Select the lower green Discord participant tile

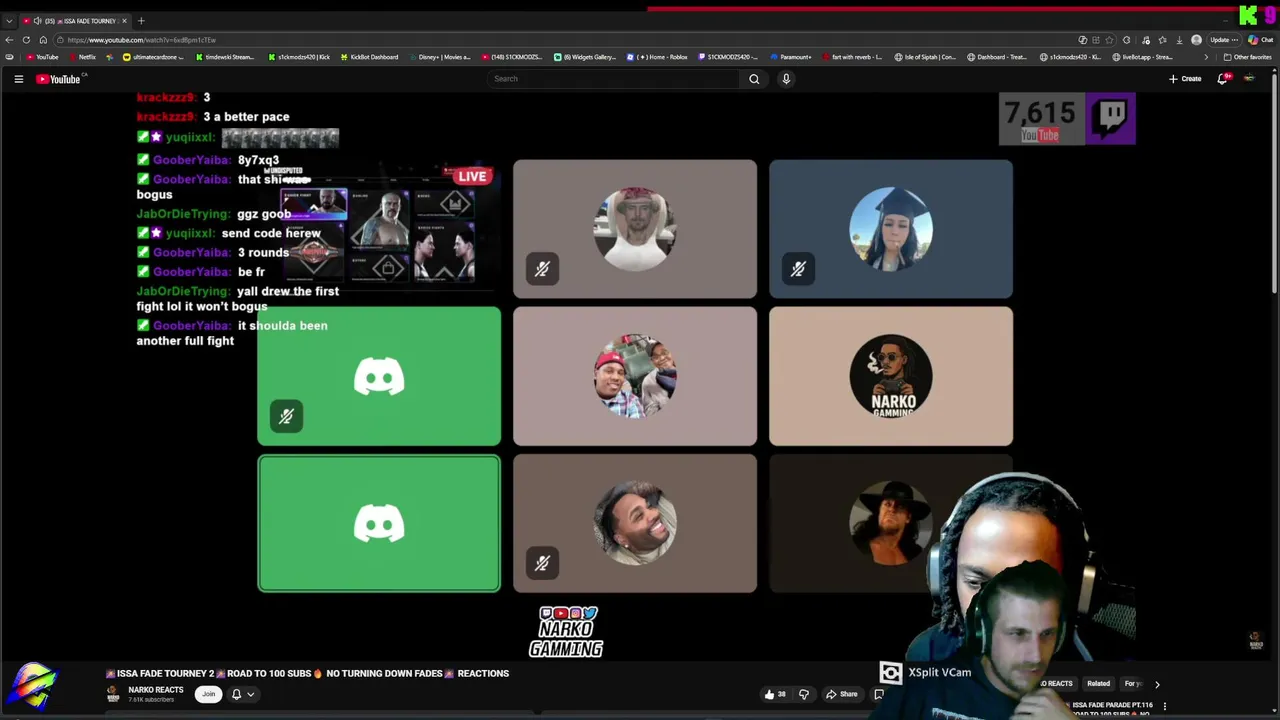coord(379,523)
